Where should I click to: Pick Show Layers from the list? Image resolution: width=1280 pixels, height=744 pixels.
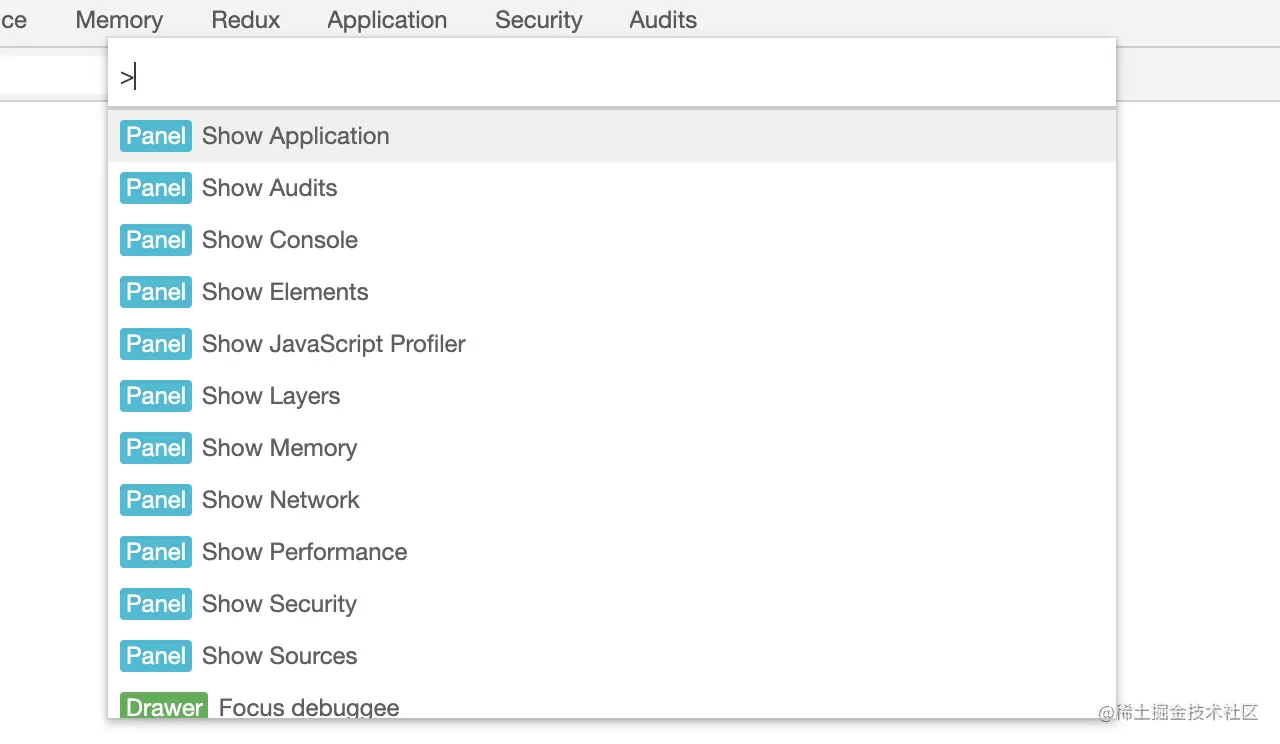[x=271, y=396]
